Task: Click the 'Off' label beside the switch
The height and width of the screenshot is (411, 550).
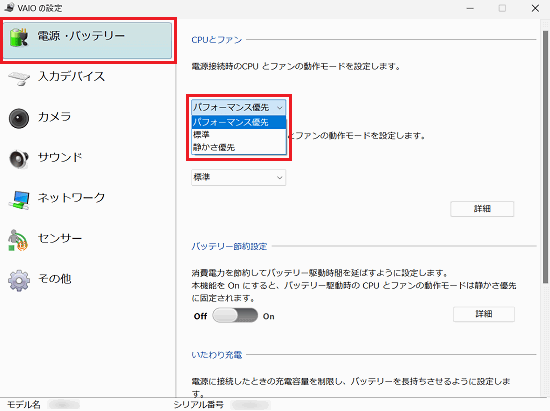Action: point(200,316)
